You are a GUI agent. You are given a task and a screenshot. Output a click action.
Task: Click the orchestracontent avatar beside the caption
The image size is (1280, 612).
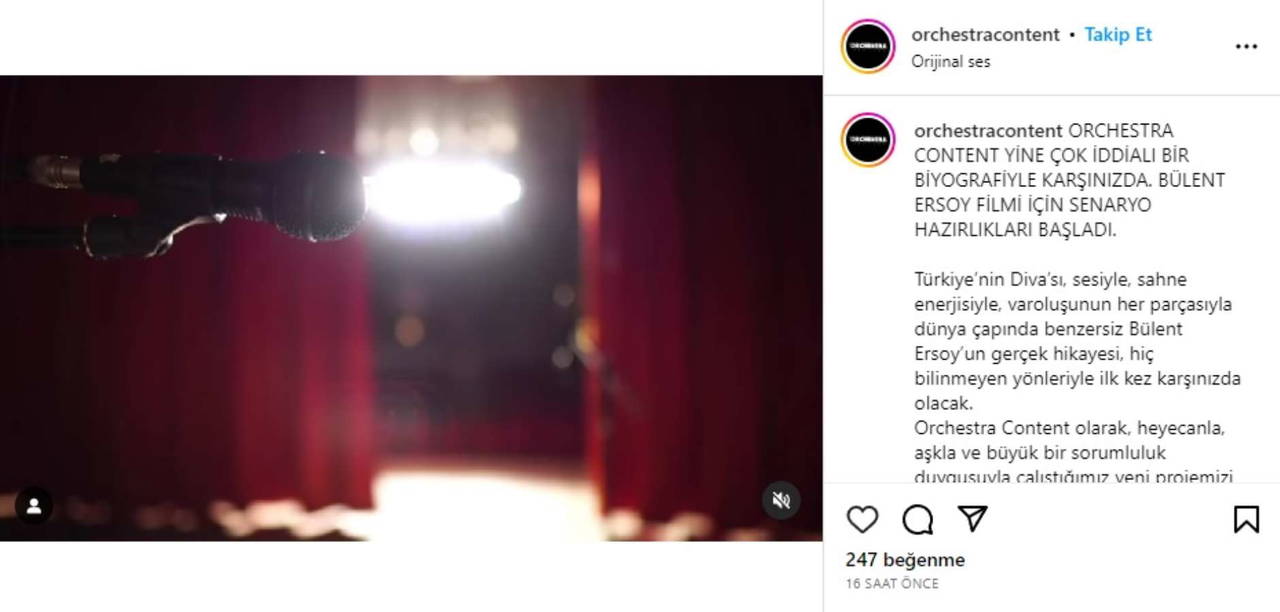point(868,139)
